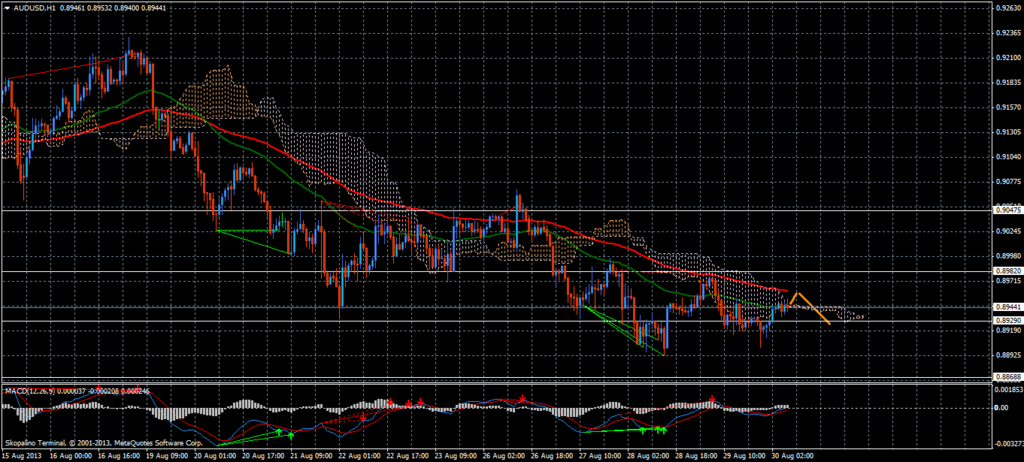Click the AUDUSD,H1 chart symbol label

(x=33, y=7)
